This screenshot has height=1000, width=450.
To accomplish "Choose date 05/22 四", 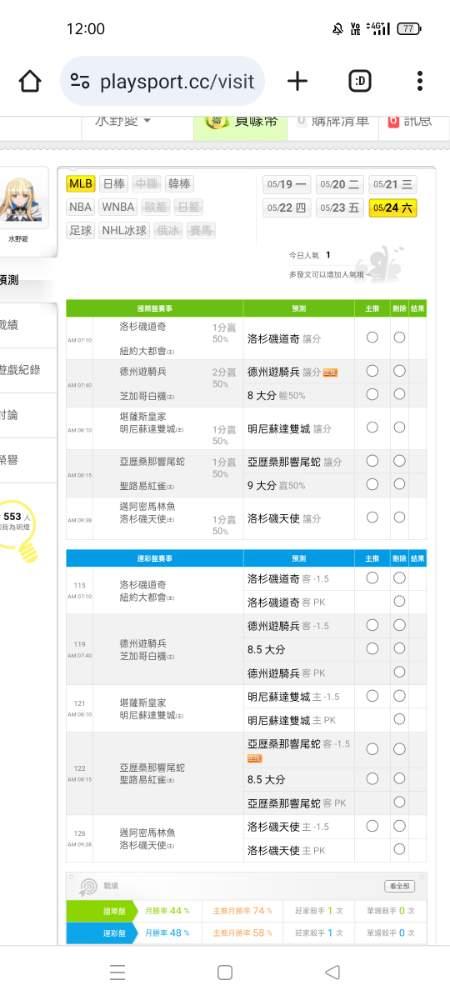I will click(287, 208).
